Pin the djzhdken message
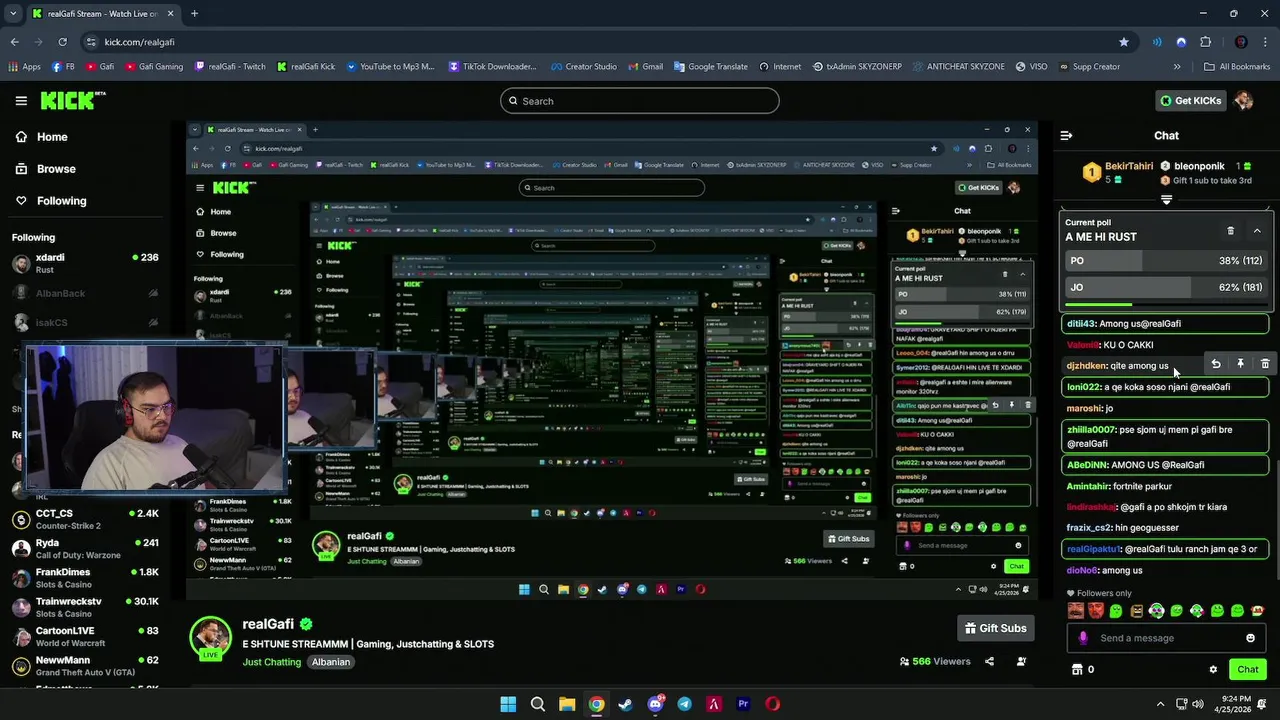 (1240, 365)
